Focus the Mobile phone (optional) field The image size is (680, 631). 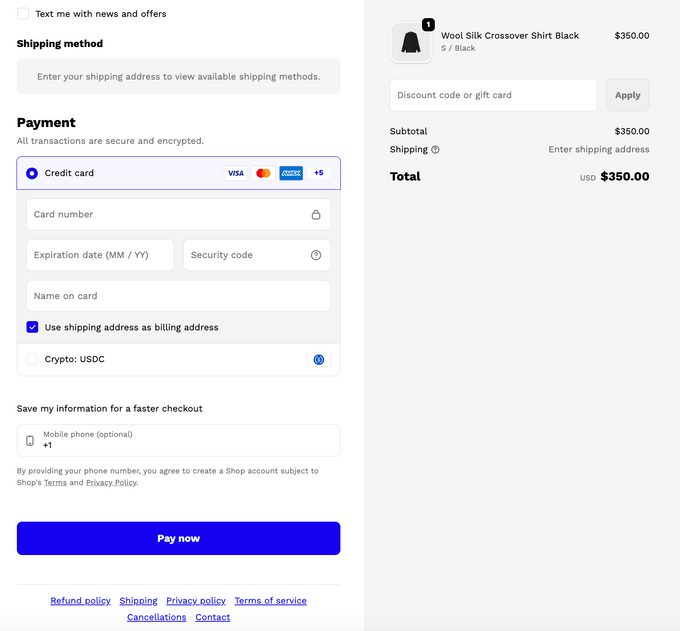(178, 441)
